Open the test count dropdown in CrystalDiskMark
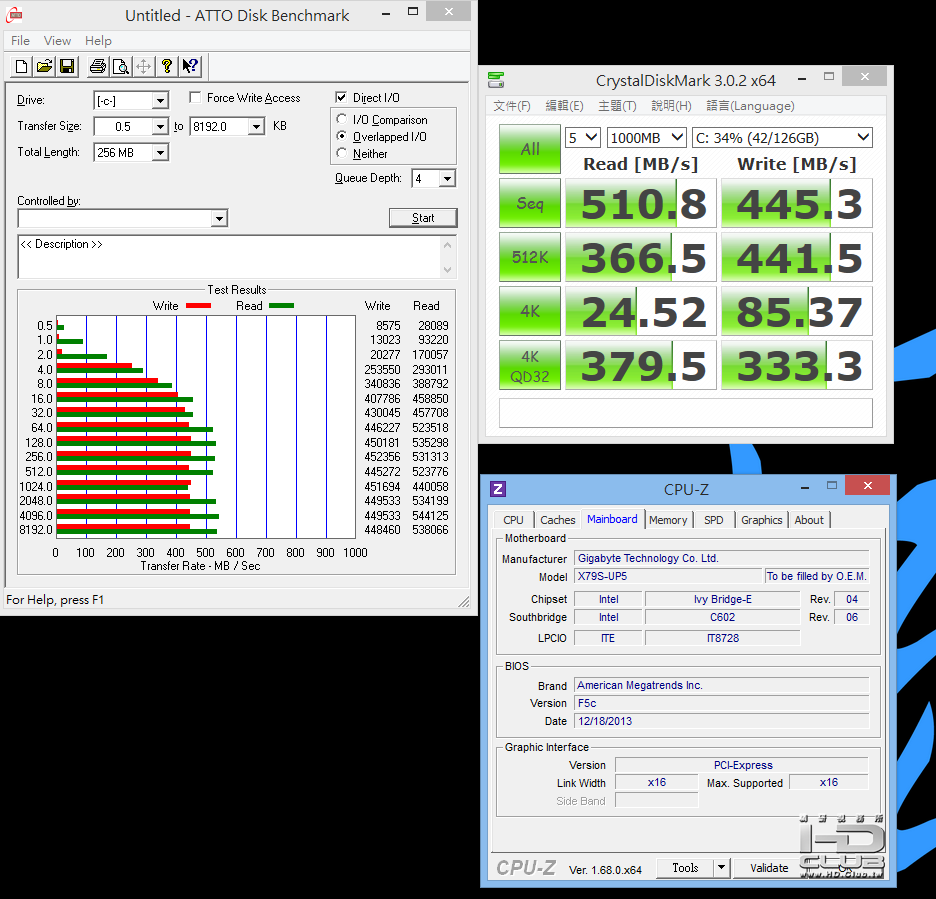The width and height of the screenshot is (936, 899). point(583,138)
